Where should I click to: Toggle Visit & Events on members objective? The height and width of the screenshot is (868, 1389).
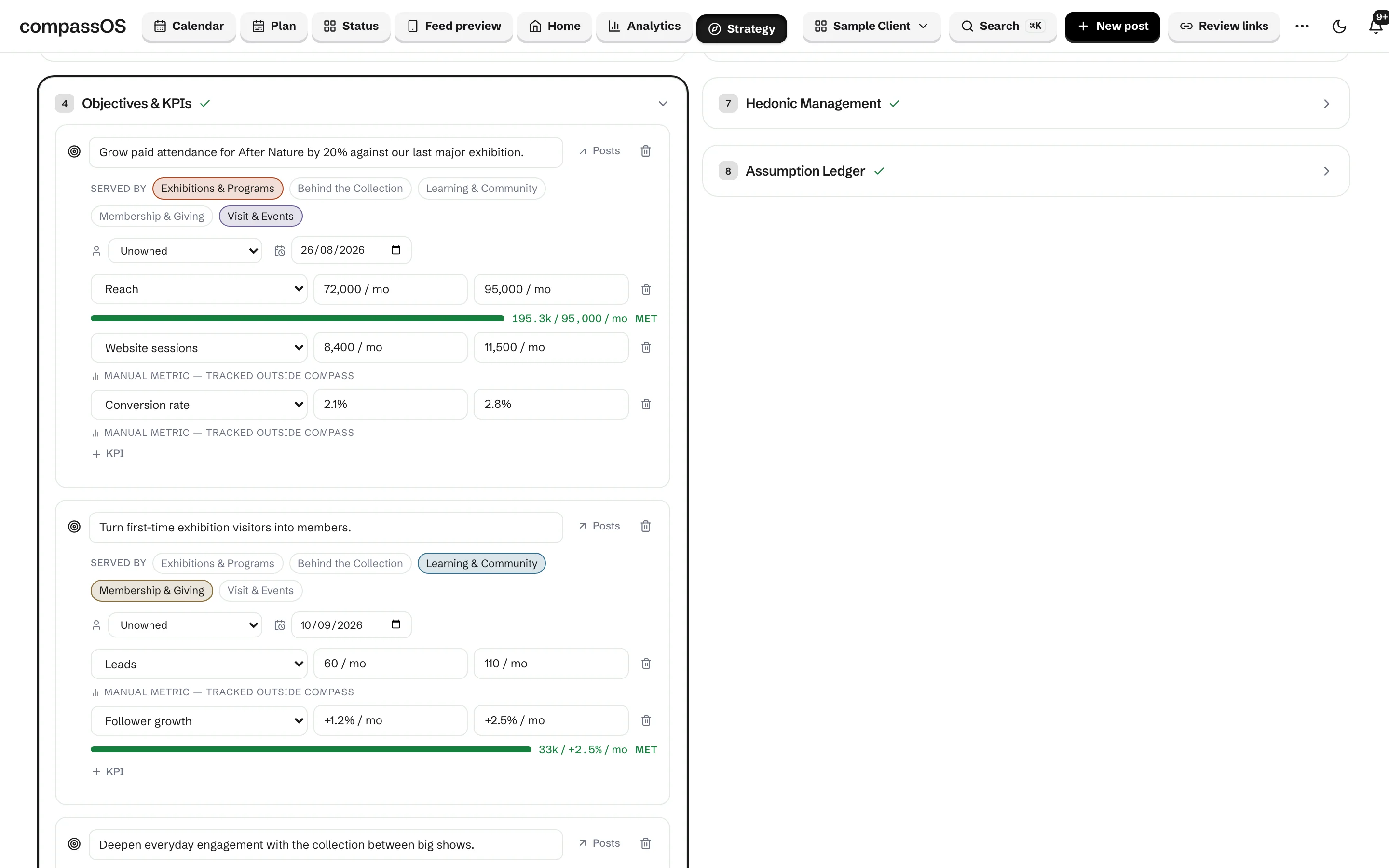(260, 591)
